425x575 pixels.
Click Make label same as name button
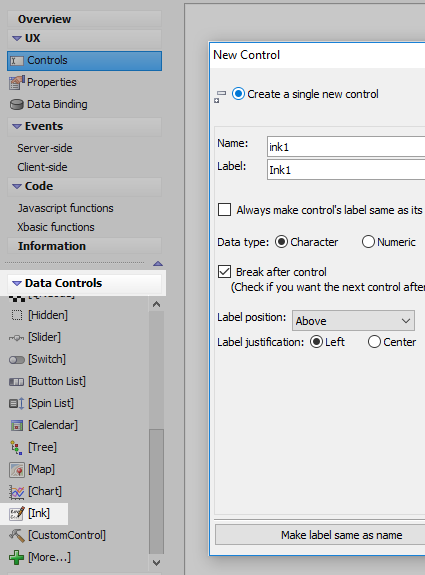[x=341, y=535]
